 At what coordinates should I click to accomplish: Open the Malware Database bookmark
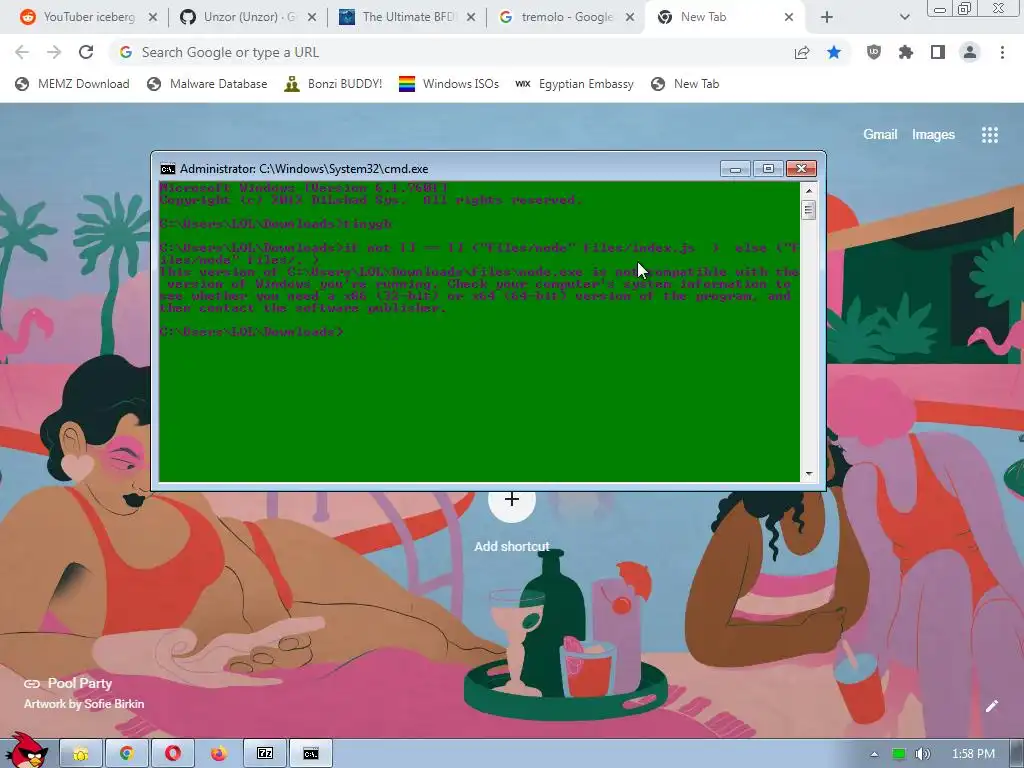tap(207, 84)
